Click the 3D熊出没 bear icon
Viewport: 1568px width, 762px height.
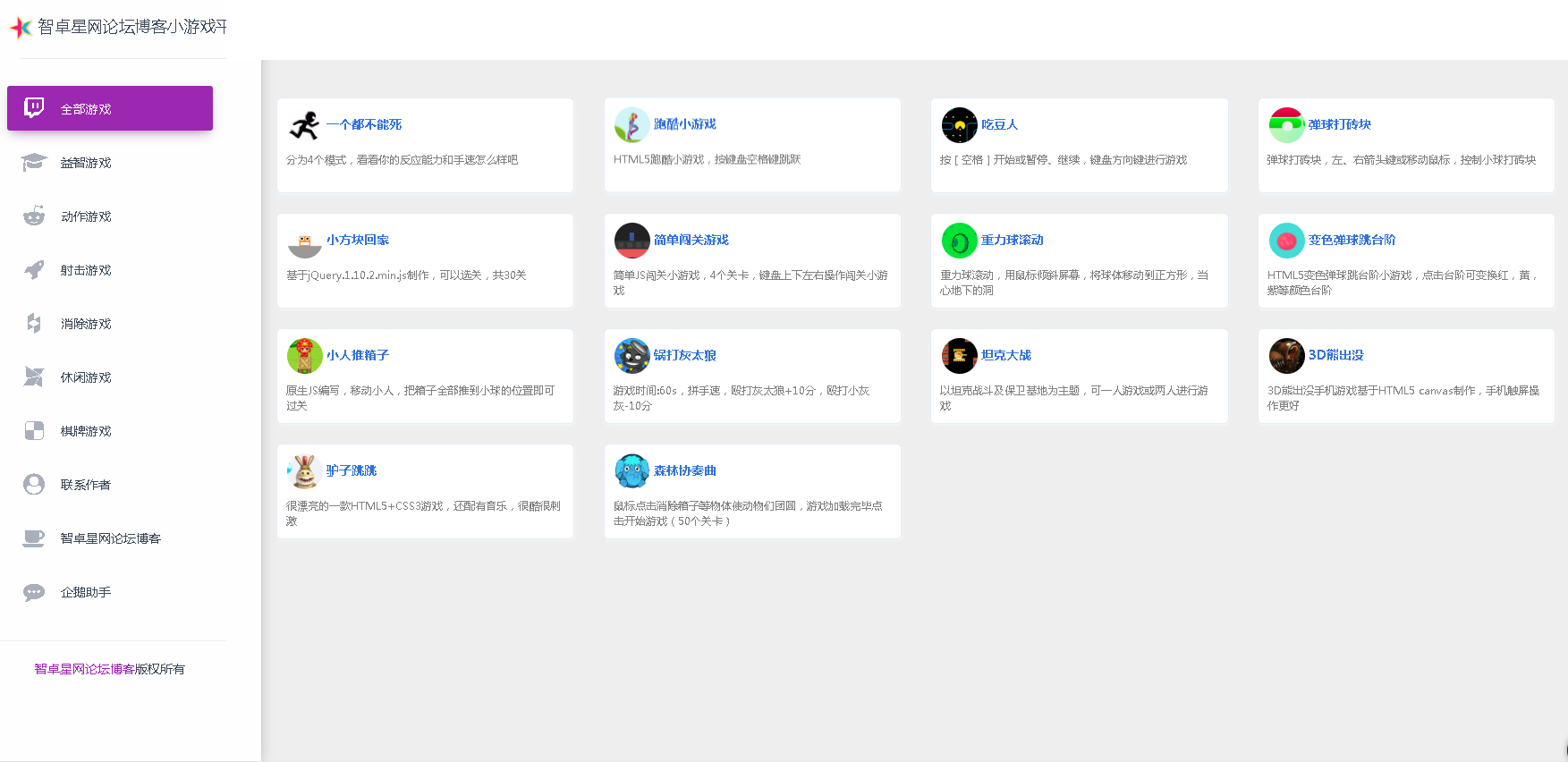(1286, 356)
